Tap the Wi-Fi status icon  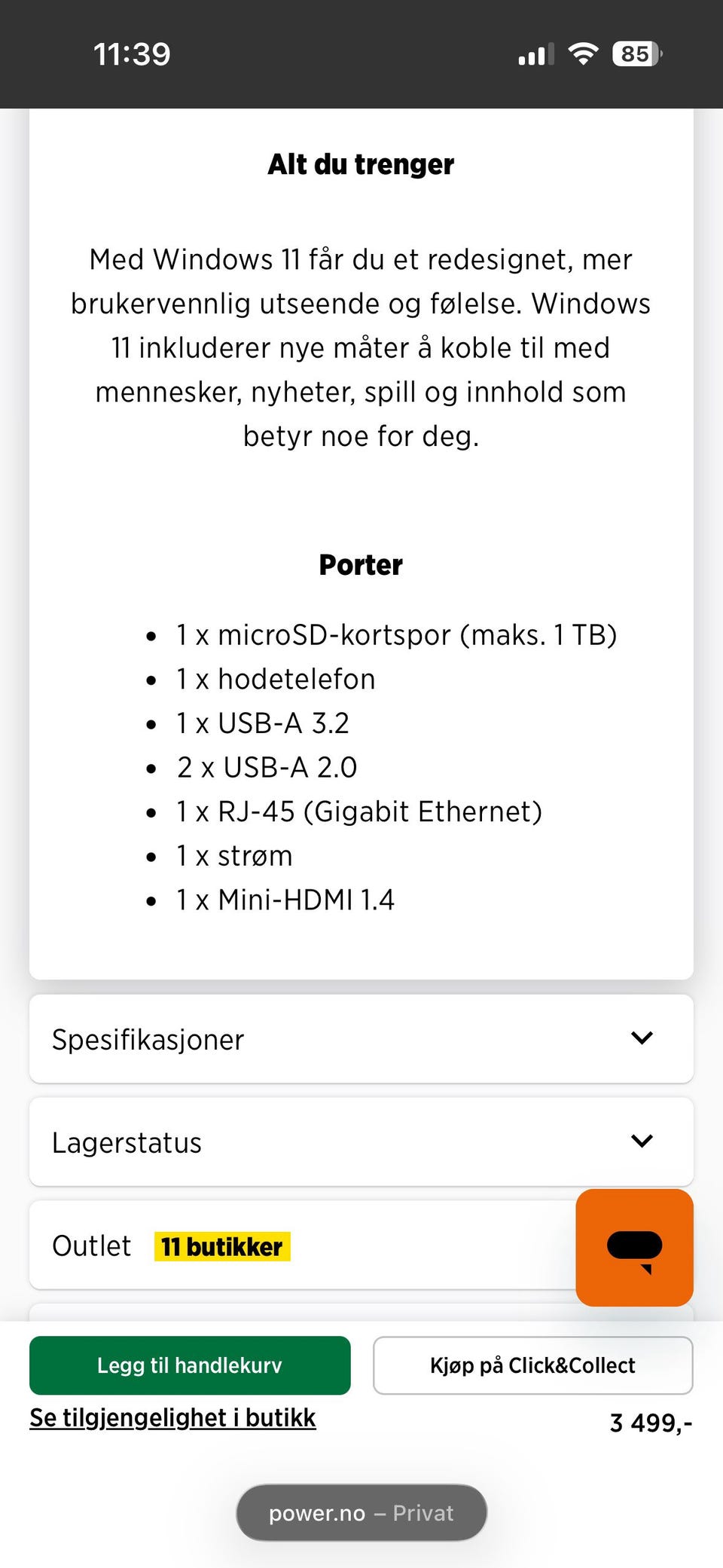click(583, 54)
